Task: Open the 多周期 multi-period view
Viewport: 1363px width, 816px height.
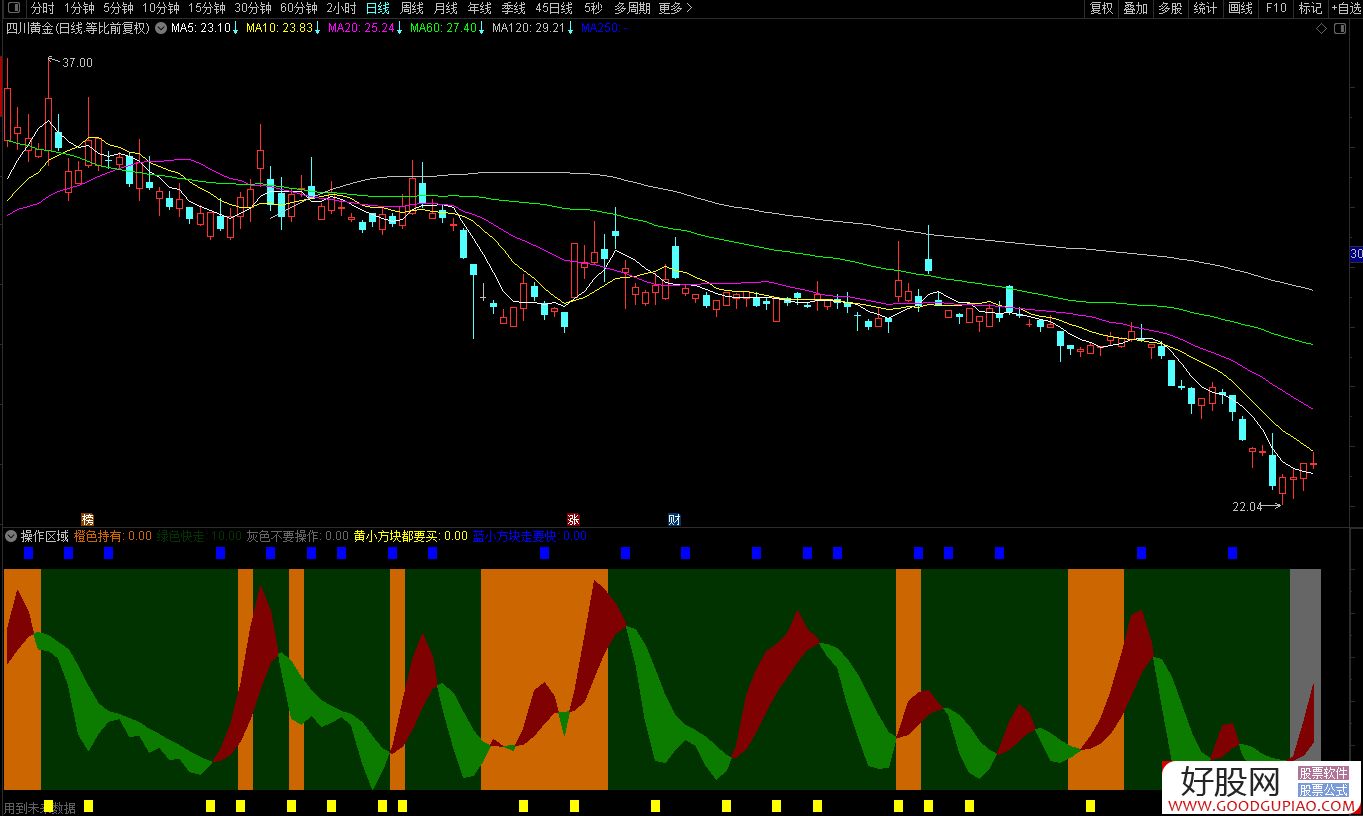Action: pyautogui.click(x=631, y=8)
